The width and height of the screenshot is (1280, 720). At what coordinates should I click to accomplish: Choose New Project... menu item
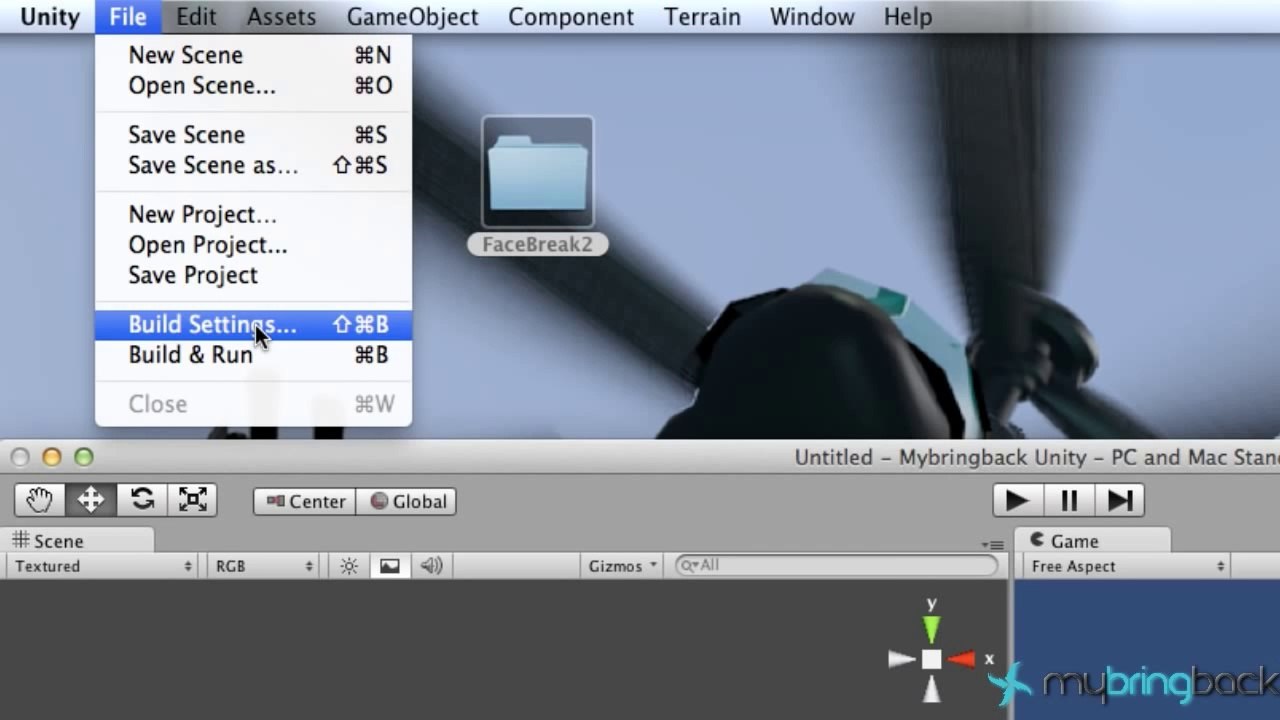pyautogui.click(x=253, y=214)
